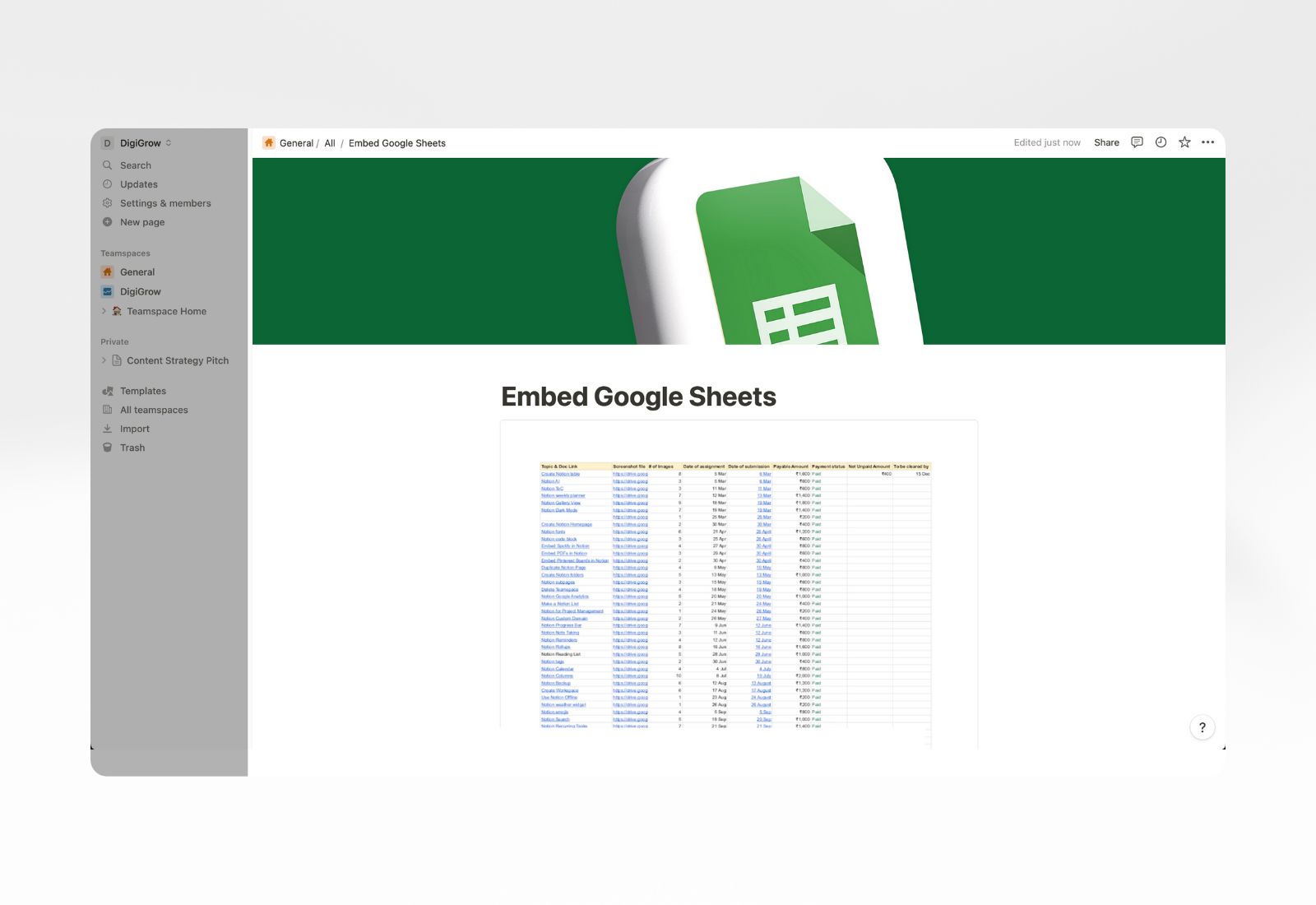Click the Date of assignment column header
Viewport: 1316px width, 905px height.
(704, 466)
